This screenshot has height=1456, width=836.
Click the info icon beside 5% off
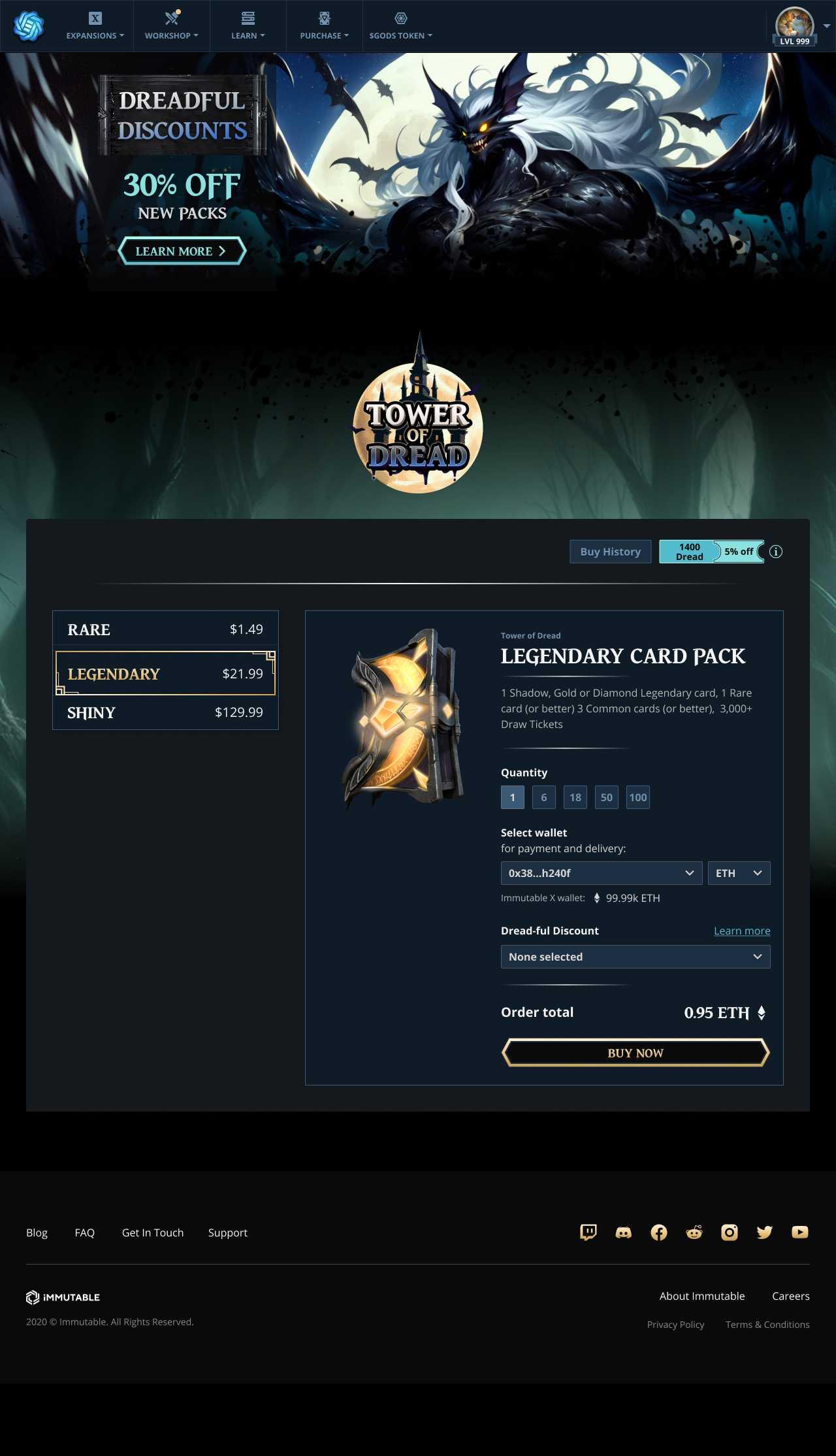776,552
